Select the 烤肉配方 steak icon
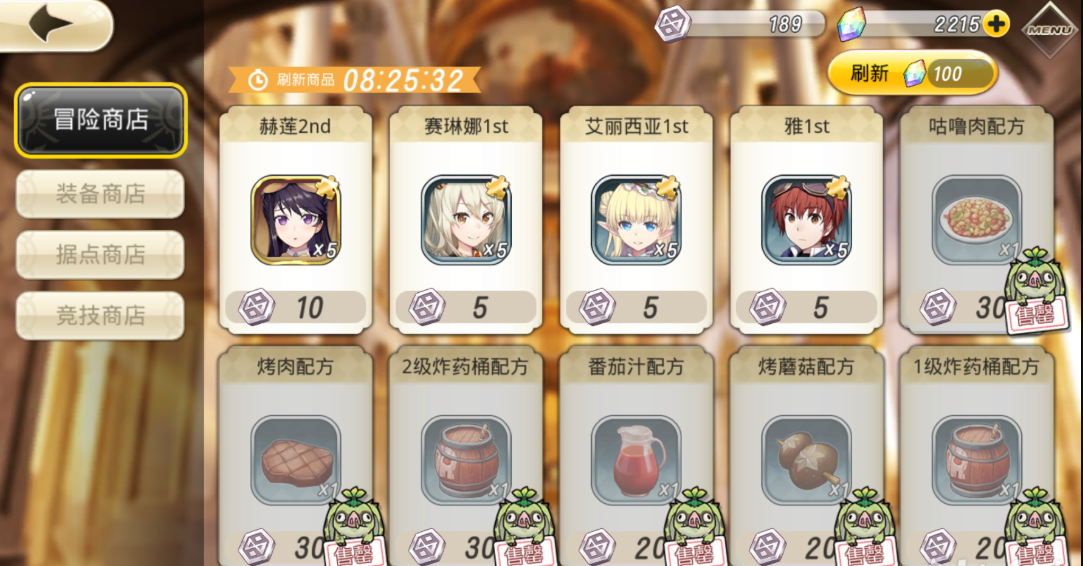 pos(296,460)
